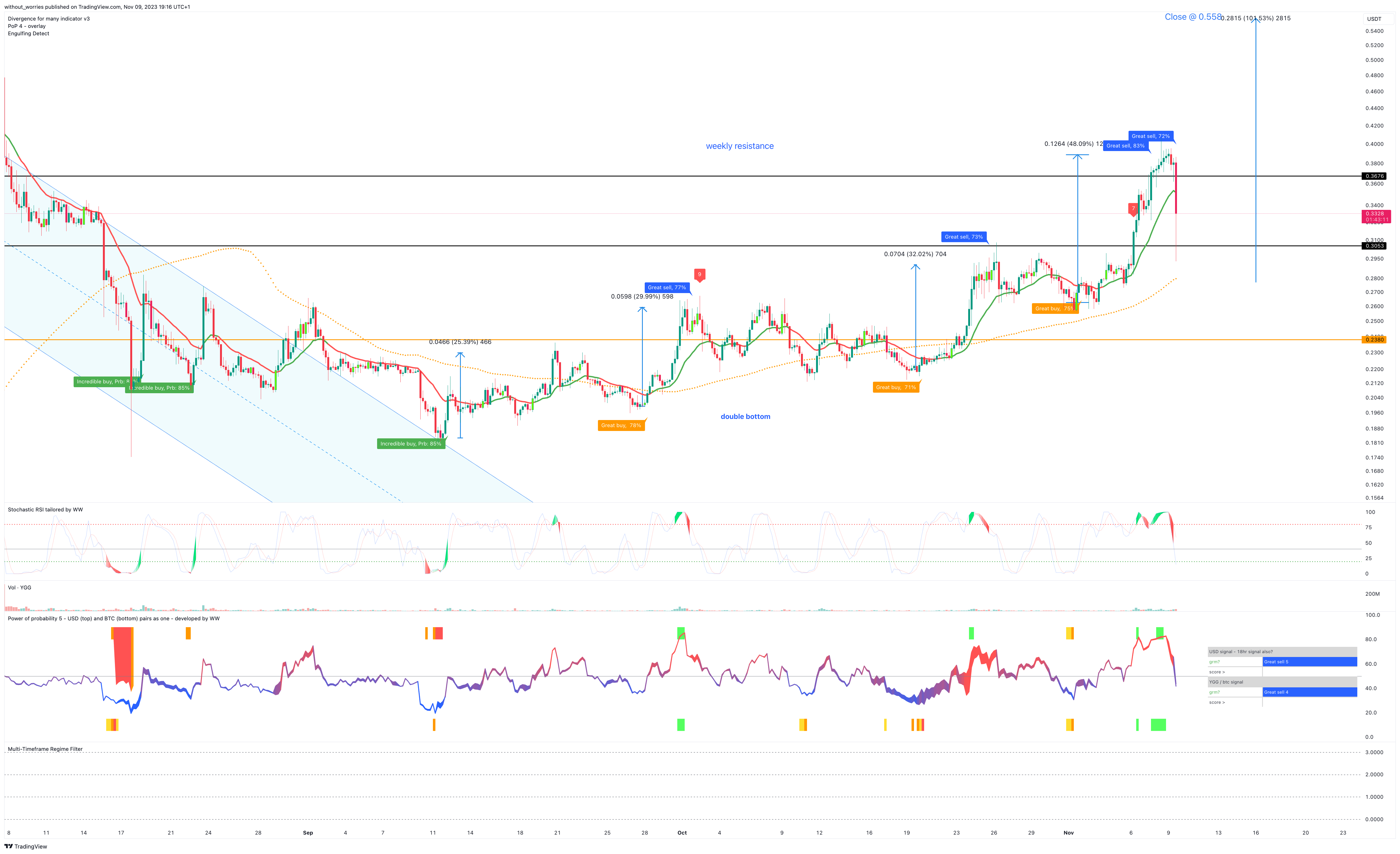Open the 'Engulfing Detect' indicator label

(x=28, y=34)
